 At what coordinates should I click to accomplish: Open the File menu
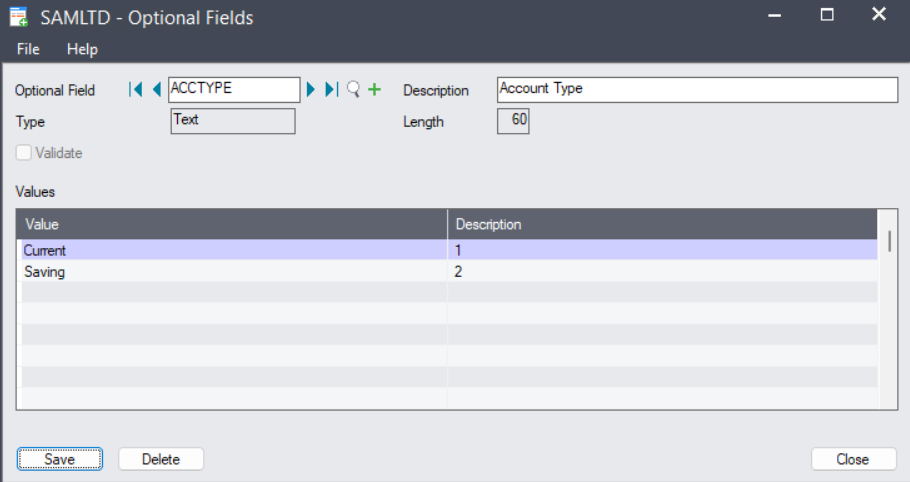coord(28,49)
